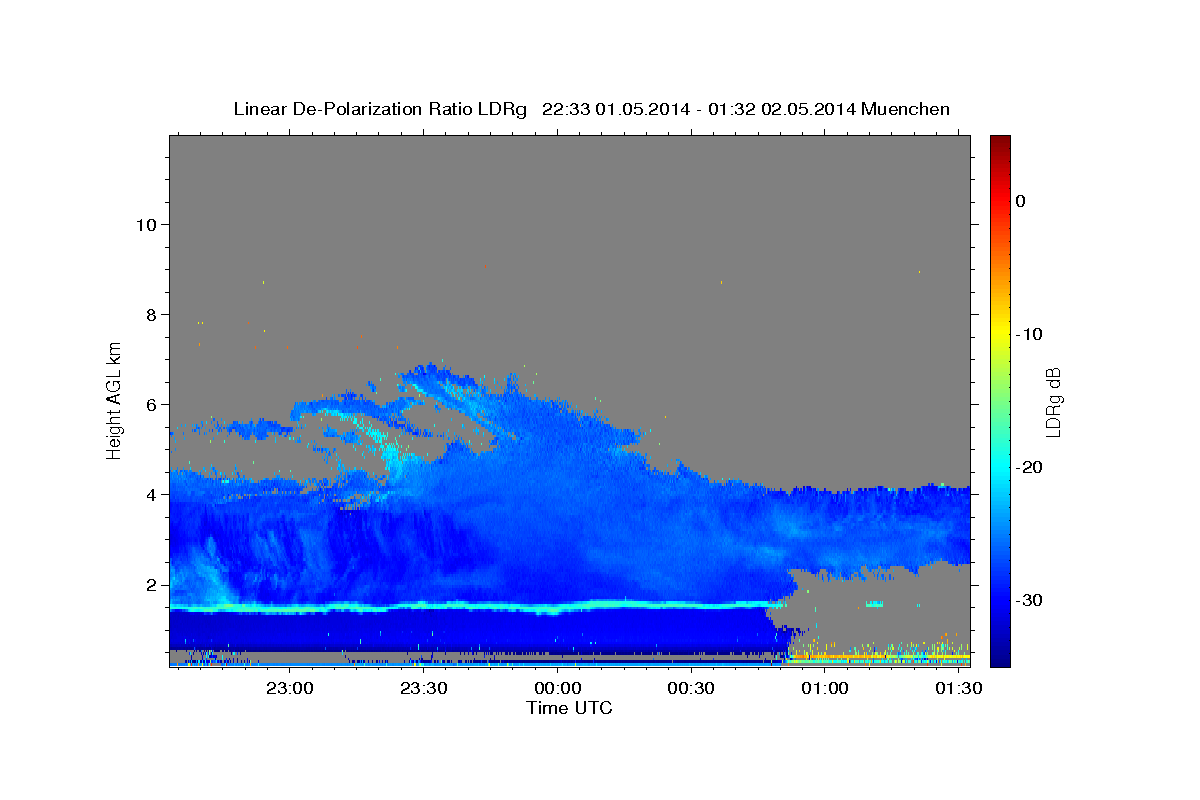Click the 'Height AGL km' y-axis label
Screen dimensions: 1200x800
pyautogui.click(x=115, y=399)
